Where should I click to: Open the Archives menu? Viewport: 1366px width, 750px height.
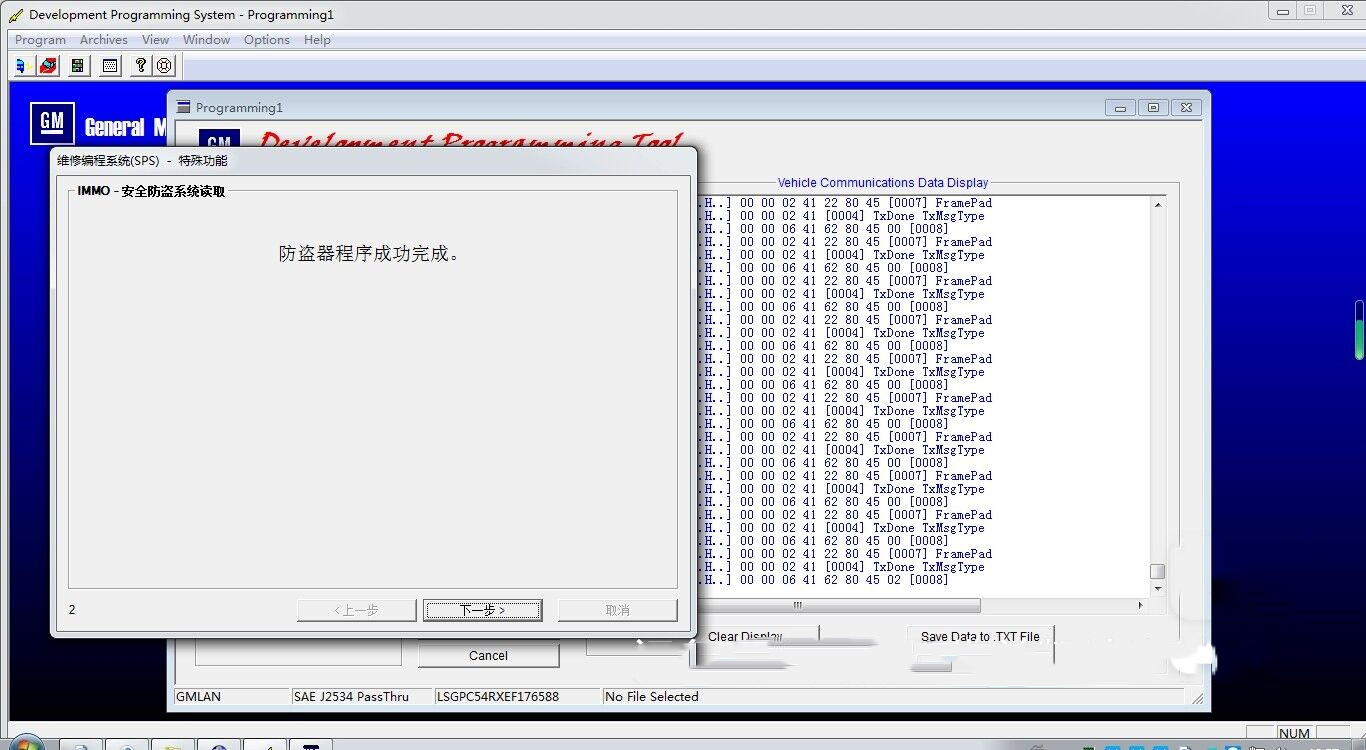point(103,40)
